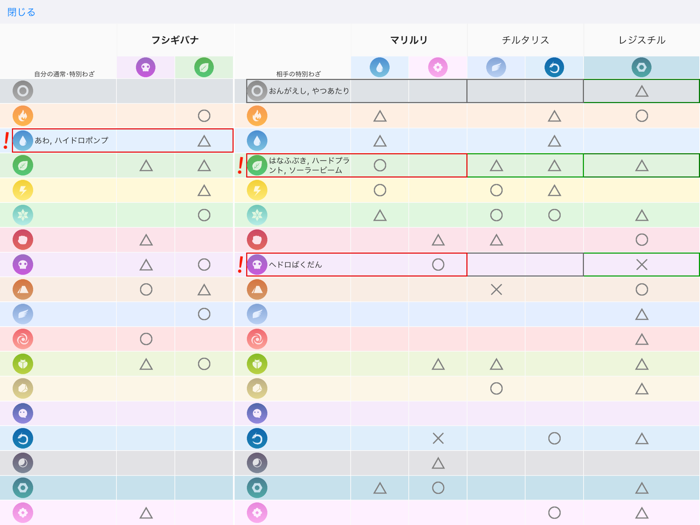Viewport: 700px width, 525px height.
Task: Select Ground type icon in own-moves column
Action: (23, 289)
